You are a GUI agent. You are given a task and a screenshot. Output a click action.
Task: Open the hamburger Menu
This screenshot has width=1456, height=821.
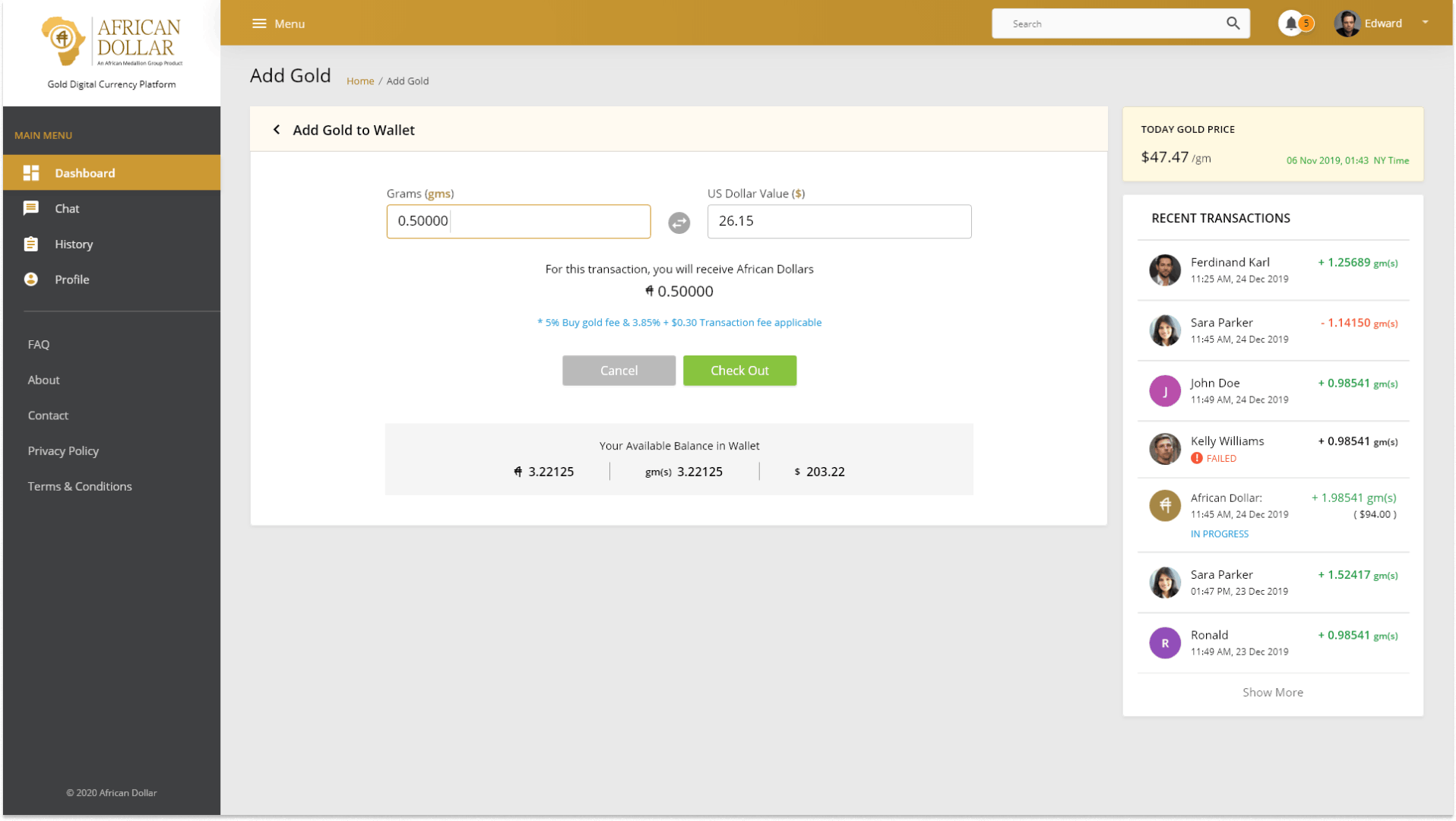coord(258,23)
